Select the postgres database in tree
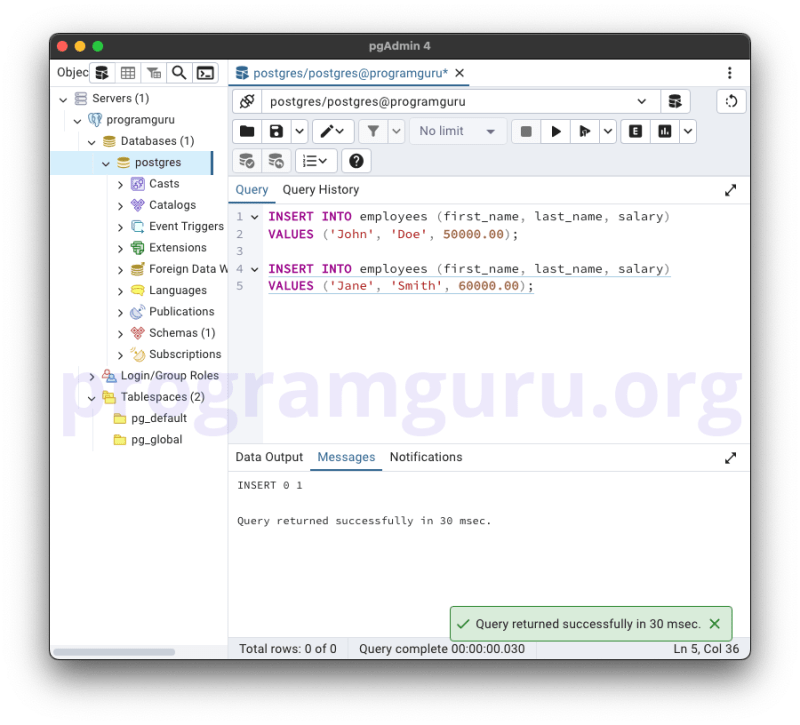The height and width of the screenshot is (725, 800). click(158, 163)
